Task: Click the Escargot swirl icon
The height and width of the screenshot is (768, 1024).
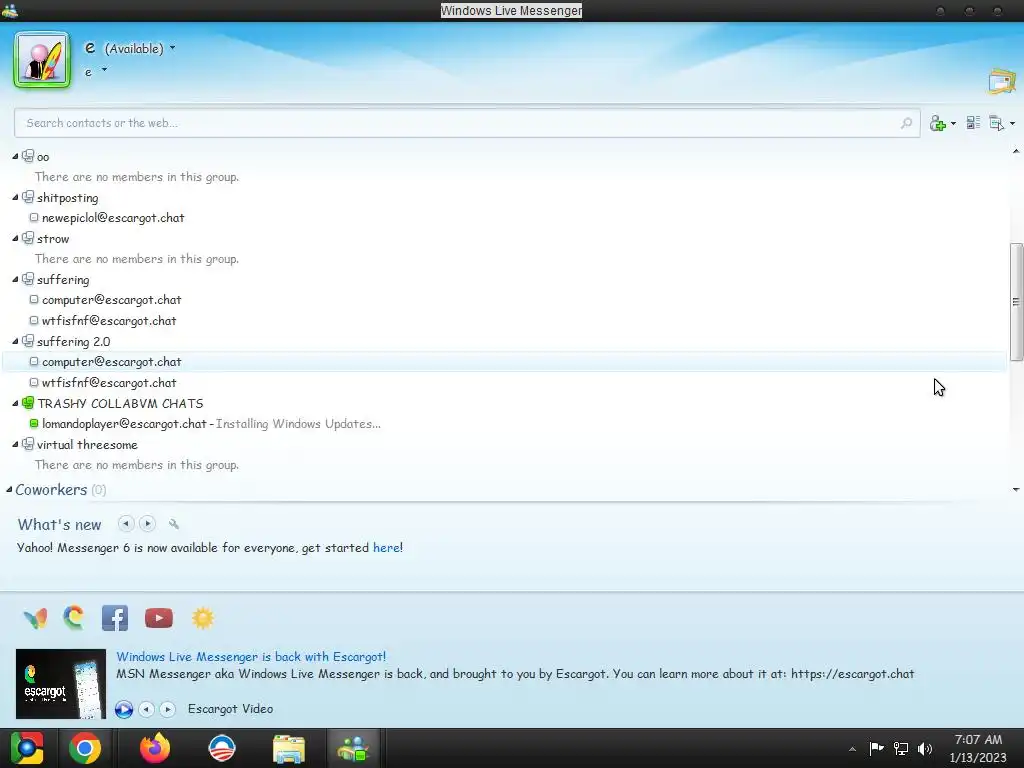Action: pos(74,618)
